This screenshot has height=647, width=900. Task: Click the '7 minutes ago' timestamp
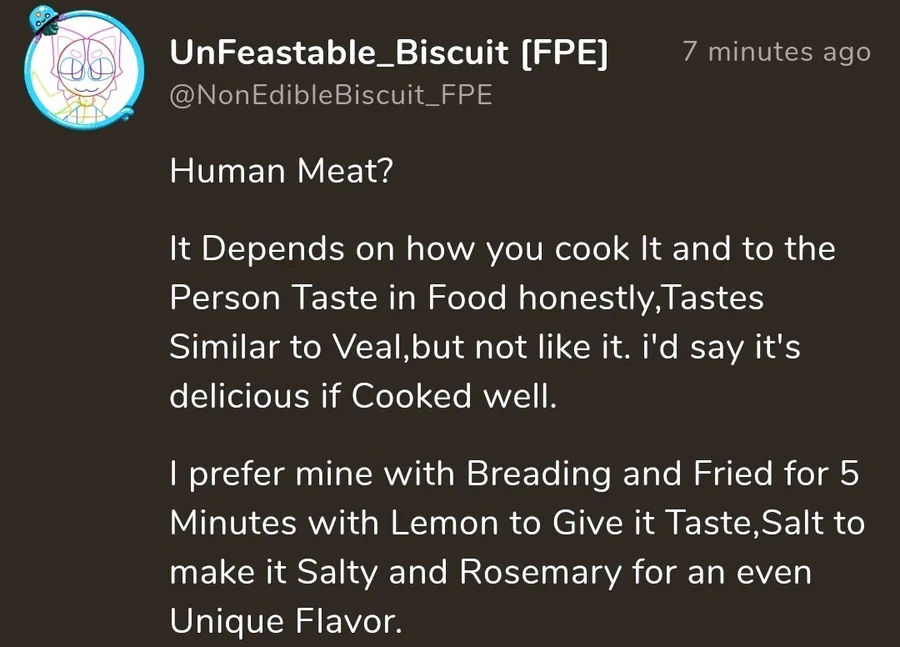pyautogui.click(x=777, y=52)
